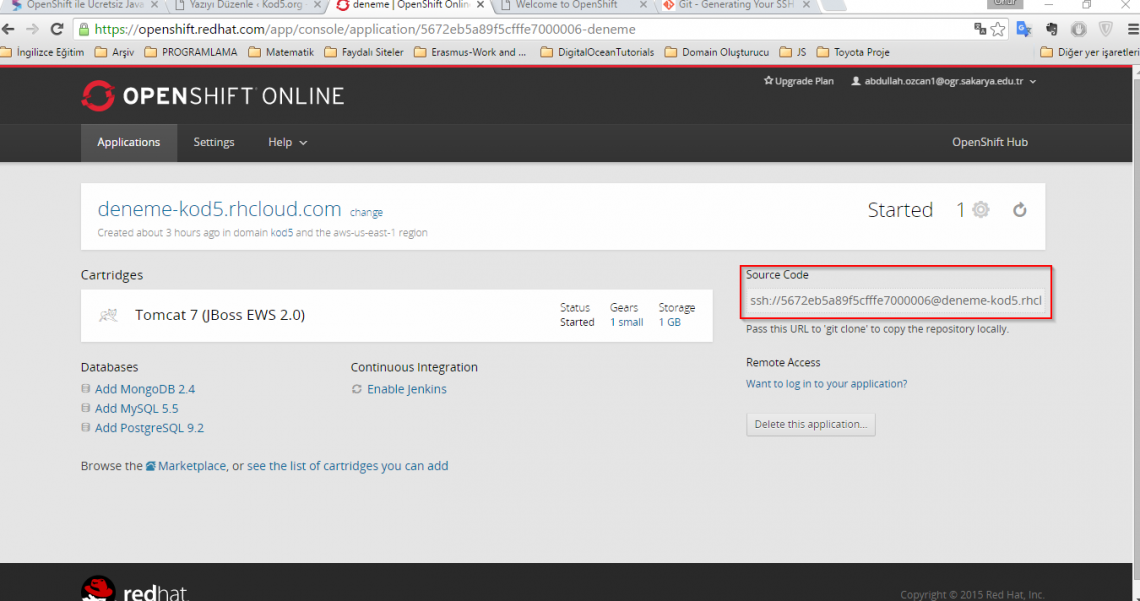Select the Source Code SSH URL field
1140x601 pixels.
[x=896, y=301]
